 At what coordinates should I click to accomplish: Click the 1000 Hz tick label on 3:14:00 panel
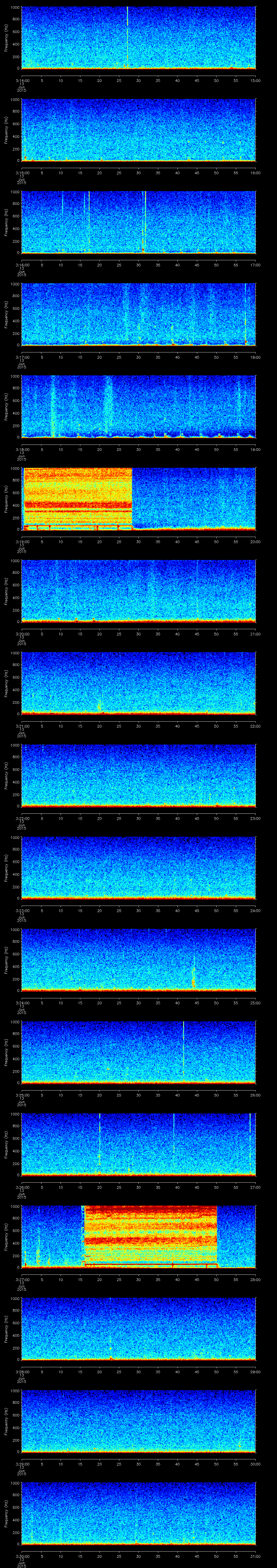(x=15, y=8)
